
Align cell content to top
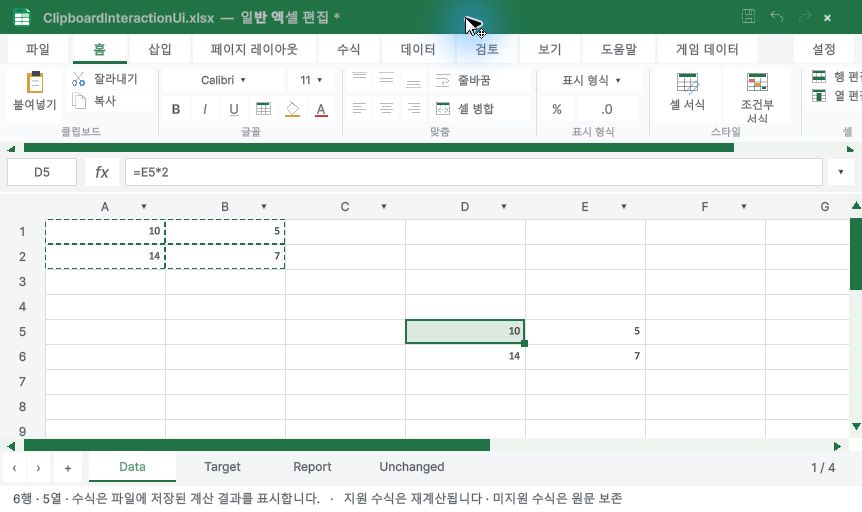click(360, 78)
